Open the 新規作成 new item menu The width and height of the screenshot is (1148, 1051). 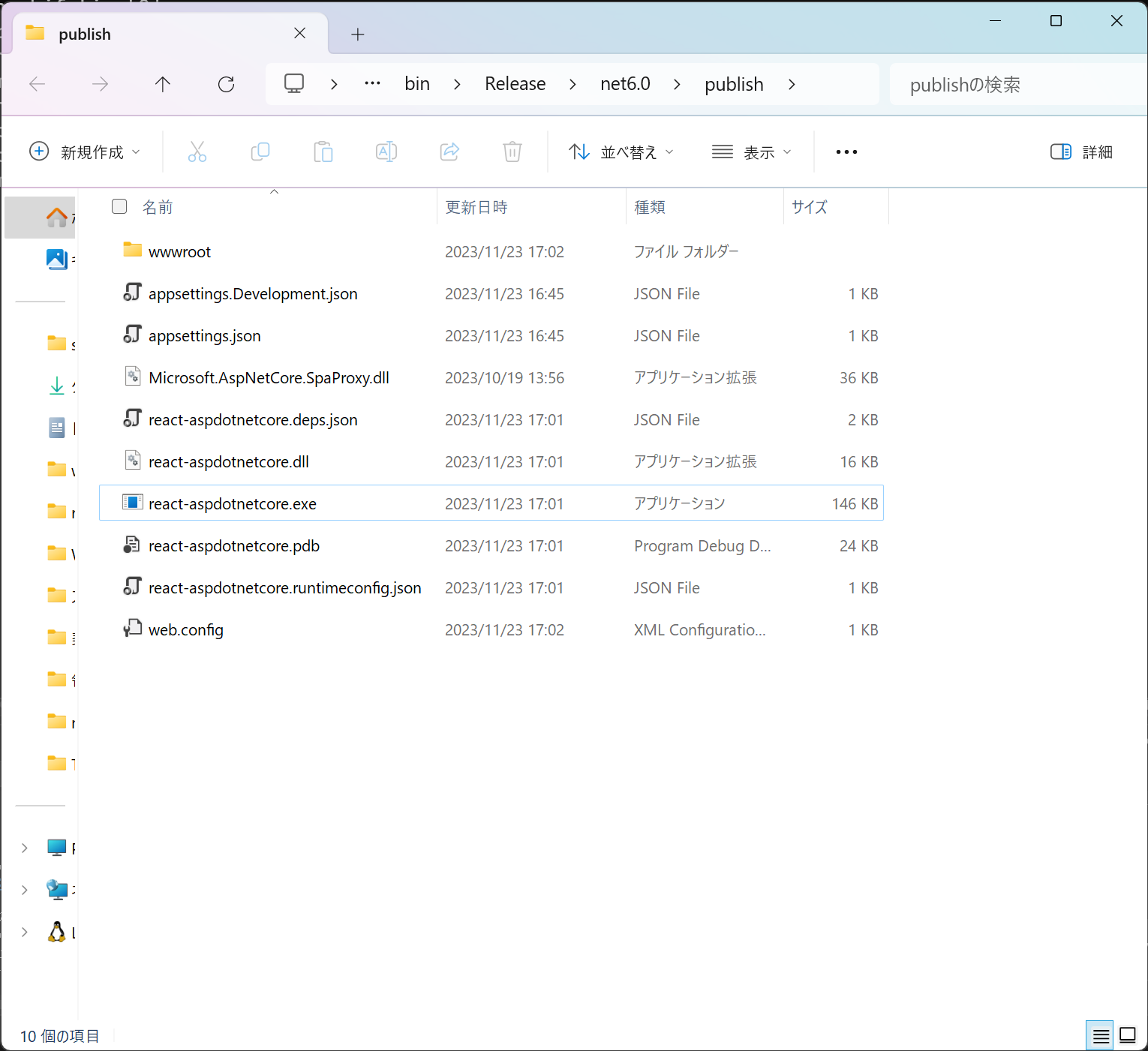coord(85,152)
